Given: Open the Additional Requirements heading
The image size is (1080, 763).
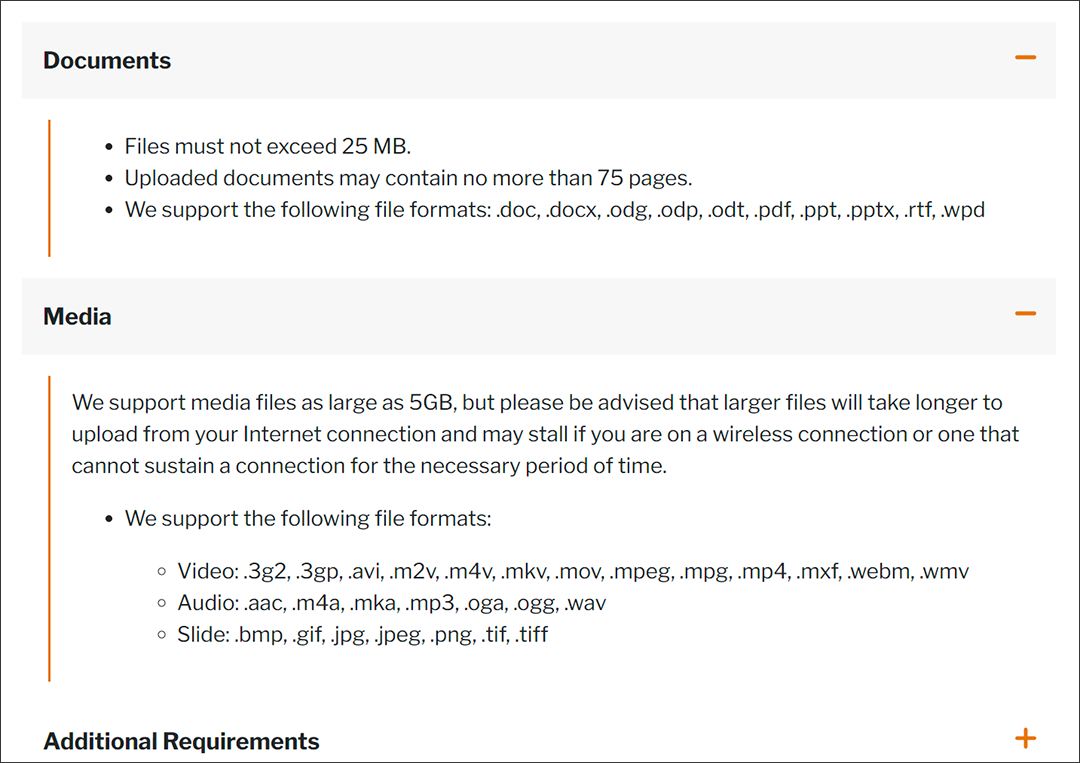Looking at the screenshot, I should (181, 742).
